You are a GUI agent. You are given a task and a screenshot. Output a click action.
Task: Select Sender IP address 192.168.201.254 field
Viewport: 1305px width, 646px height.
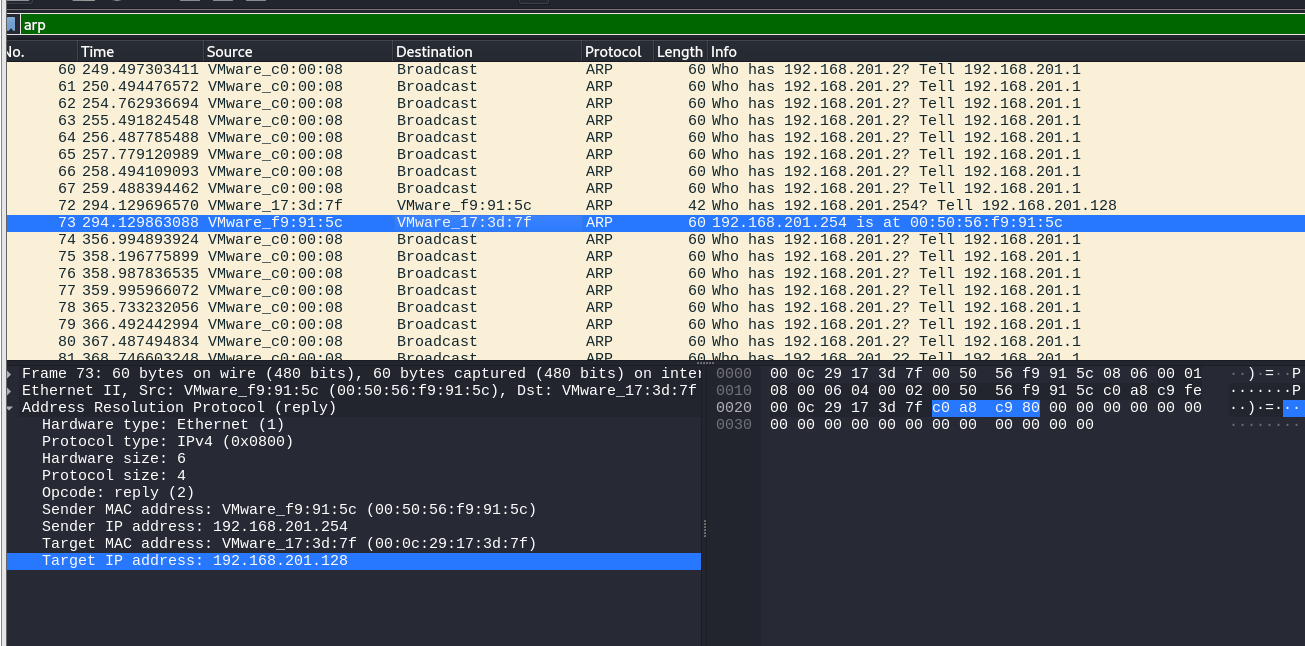pos(194,527)
